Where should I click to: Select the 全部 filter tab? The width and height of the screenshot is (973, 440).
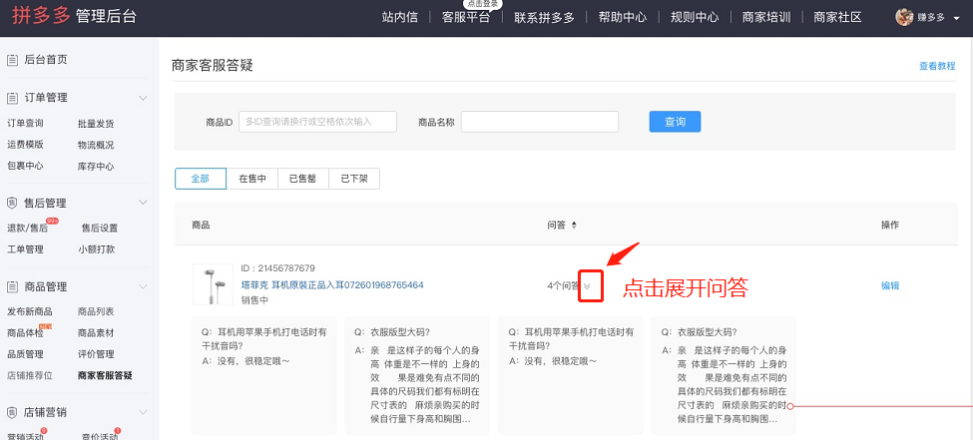[200, 179]
